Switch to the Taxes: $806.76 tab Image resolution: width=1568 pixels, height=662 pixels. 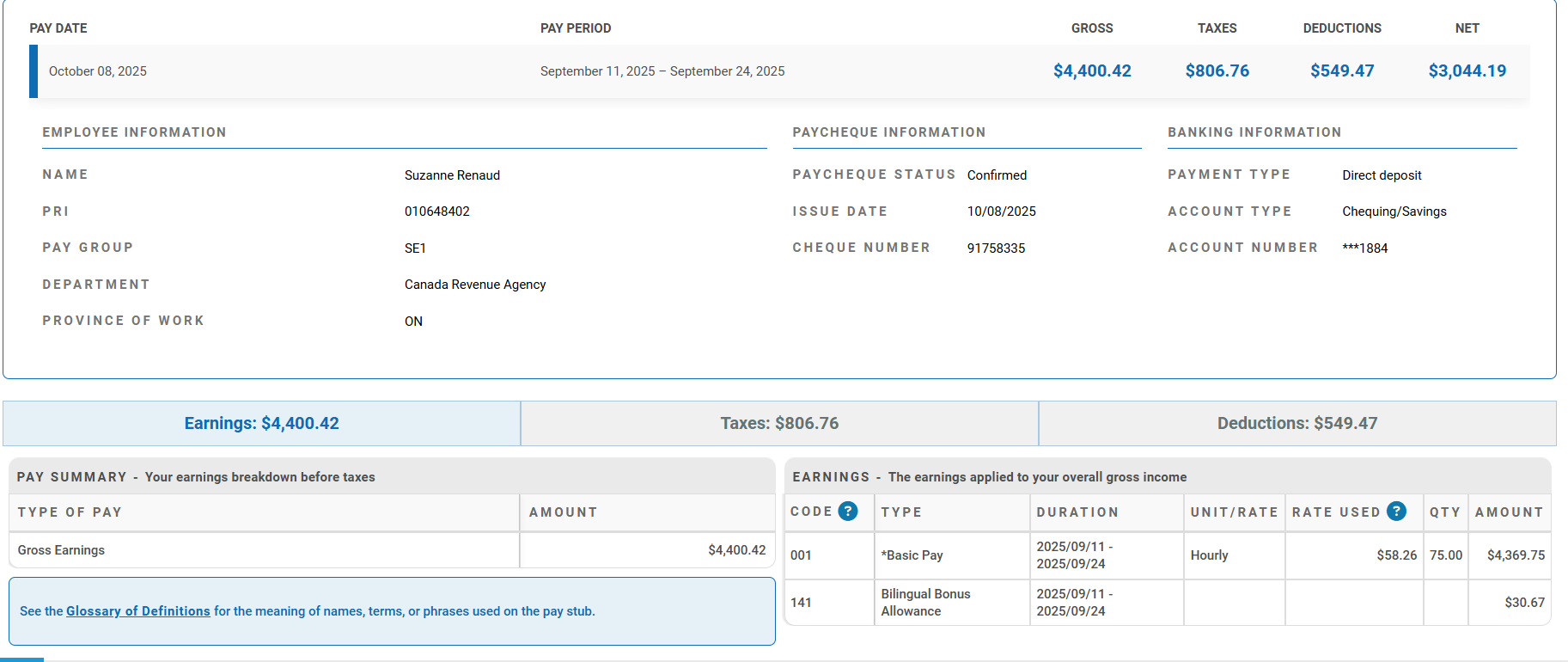pos(779,423)
